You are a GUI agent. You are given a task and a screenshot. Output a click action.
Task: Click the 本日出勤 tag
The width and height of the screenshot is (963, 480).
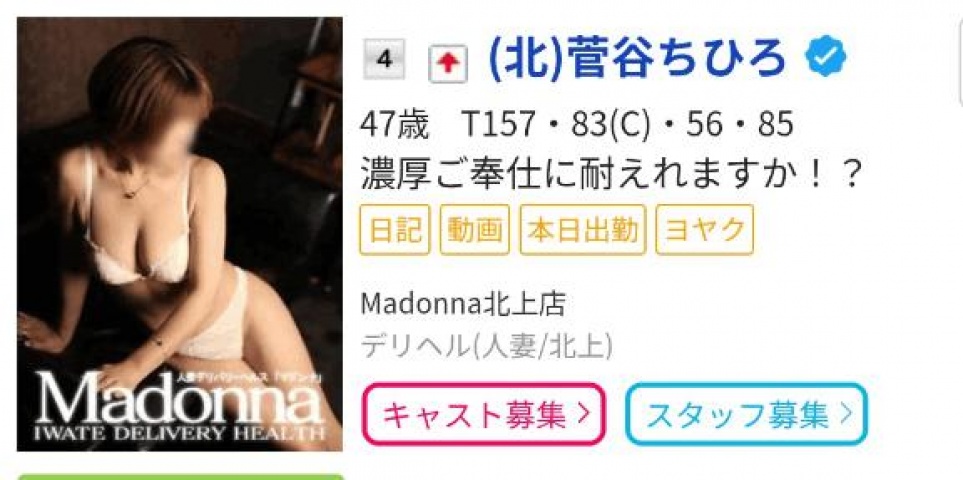(583, 230)
